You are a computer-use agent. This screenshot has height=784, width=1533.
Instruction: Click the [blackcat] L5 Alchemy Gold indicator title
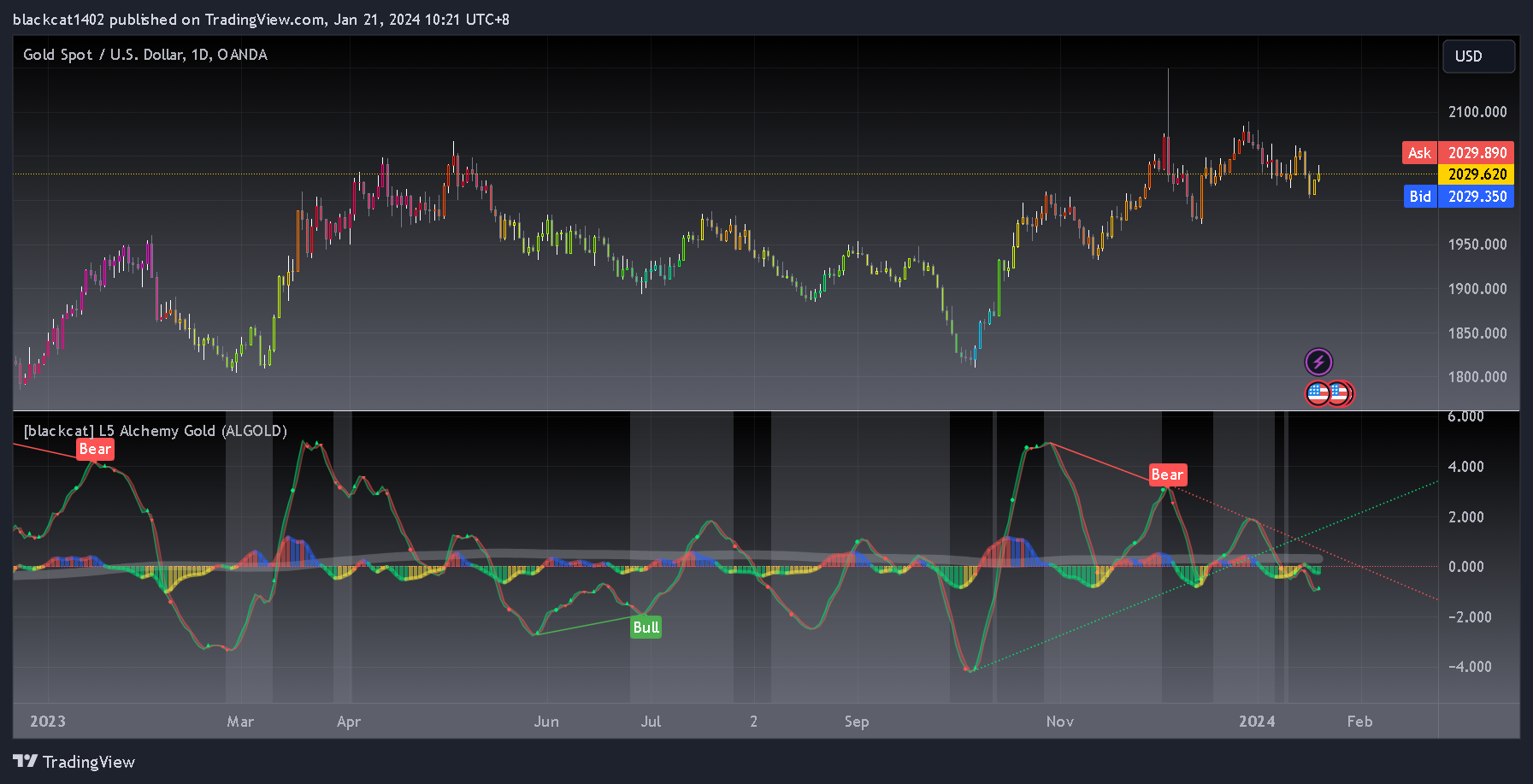tap(155, 431)
